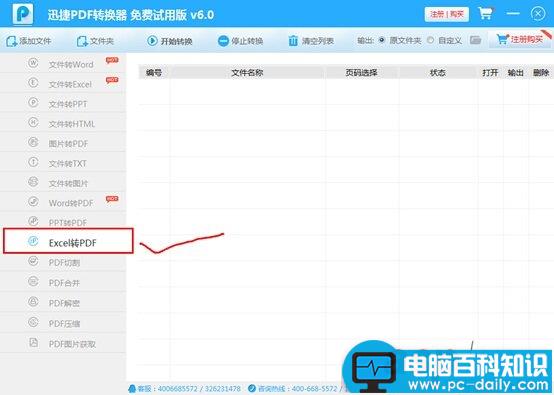Open the shopping cart icon in title bar
554x395 pixels.
pos(485,14)
